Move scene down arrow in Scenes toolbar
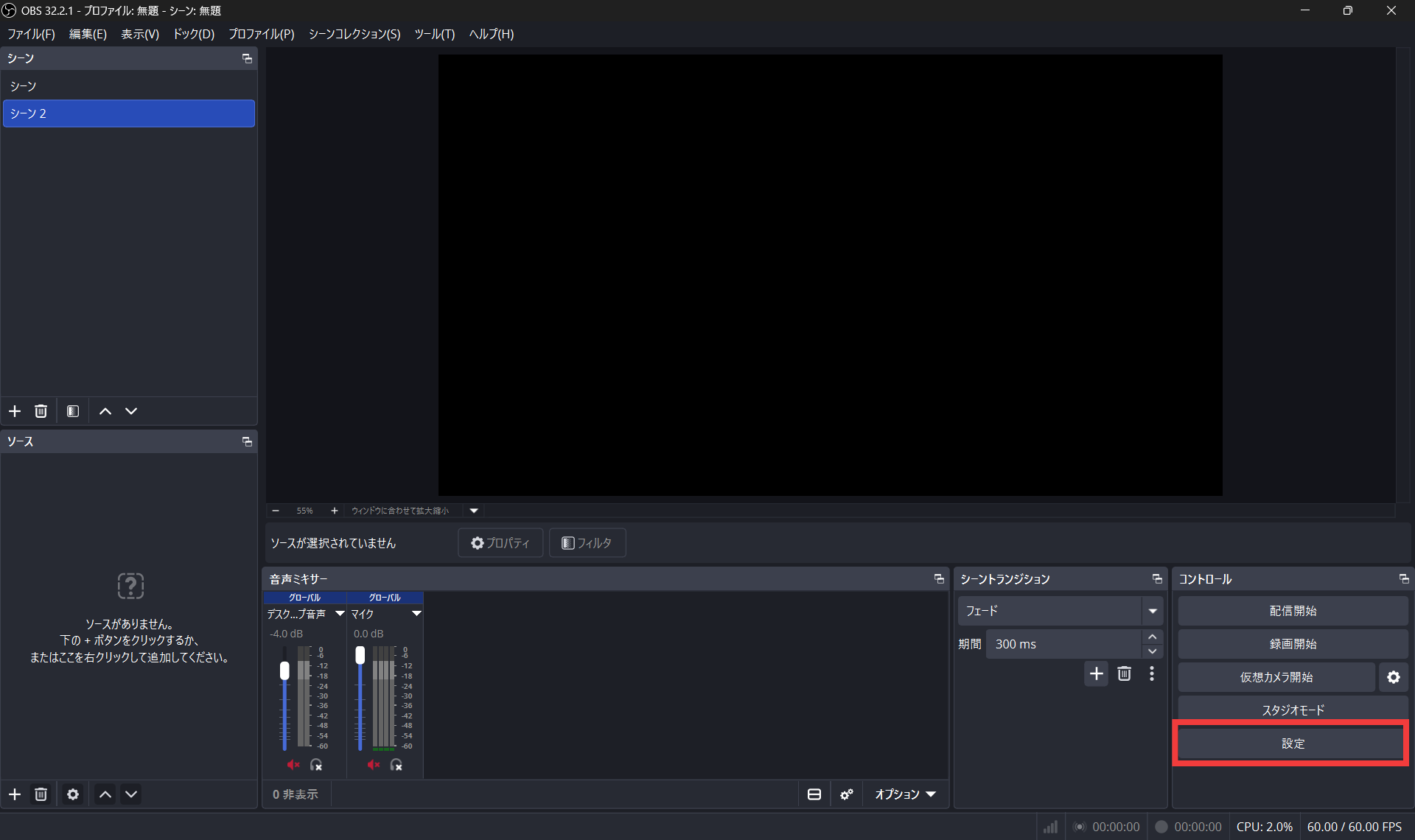The image size is (1415, 840). [x=131, y=411]
